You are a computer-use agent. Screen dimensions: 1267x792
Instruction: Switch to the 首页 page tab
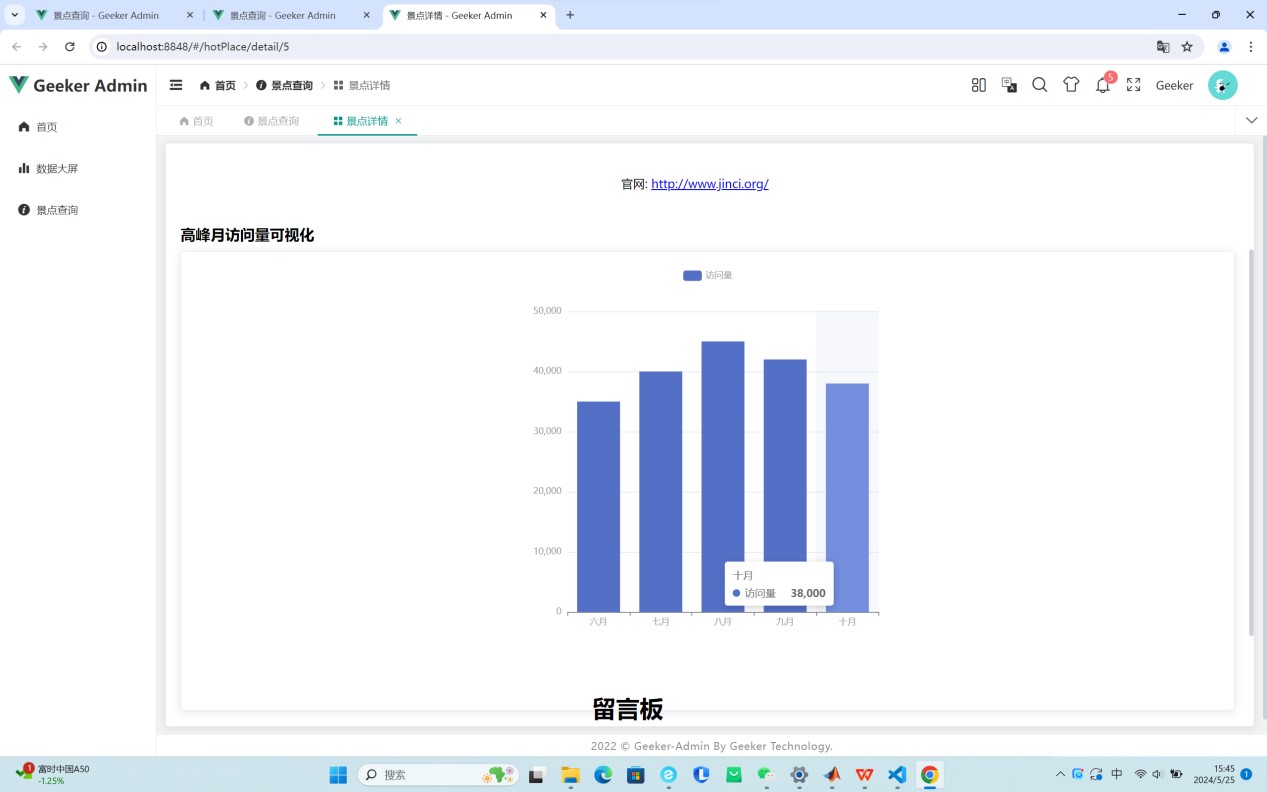coord(196,121)
